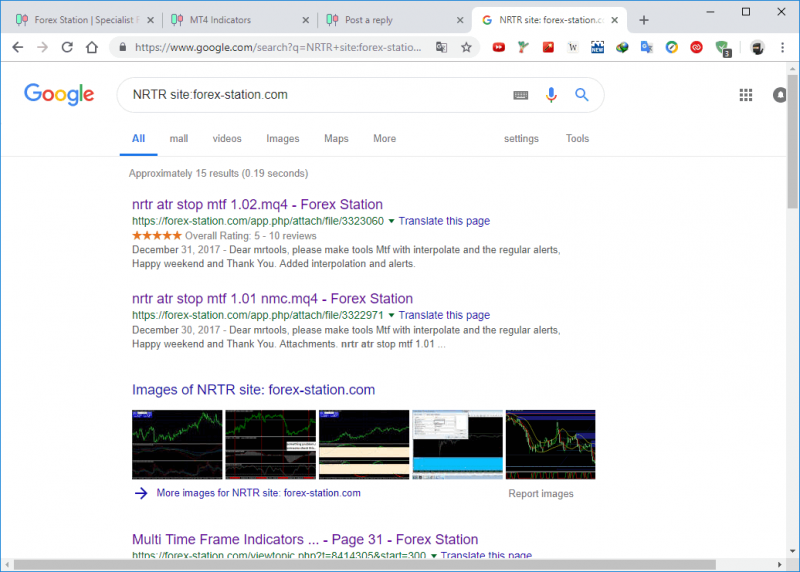Viewport: 800px width, 572px height.
Task: Click Report images link
Action: click(541, 493)
